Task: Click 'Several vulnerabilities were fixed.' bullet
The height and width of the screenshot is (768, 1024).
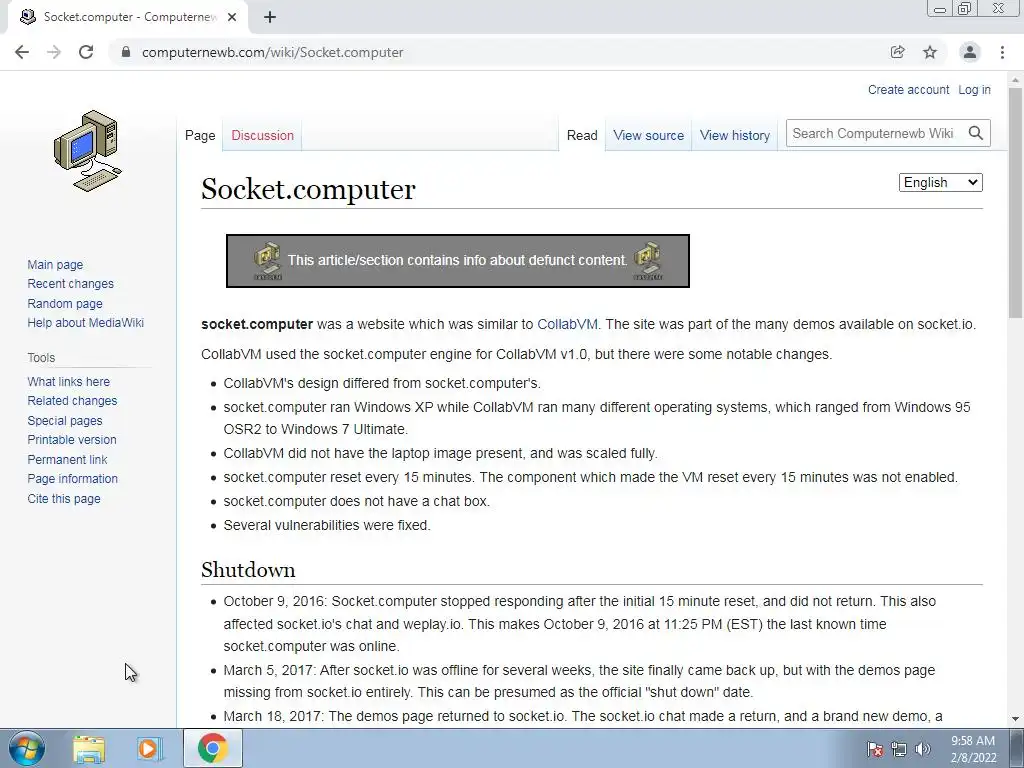Action: point(327,525)
